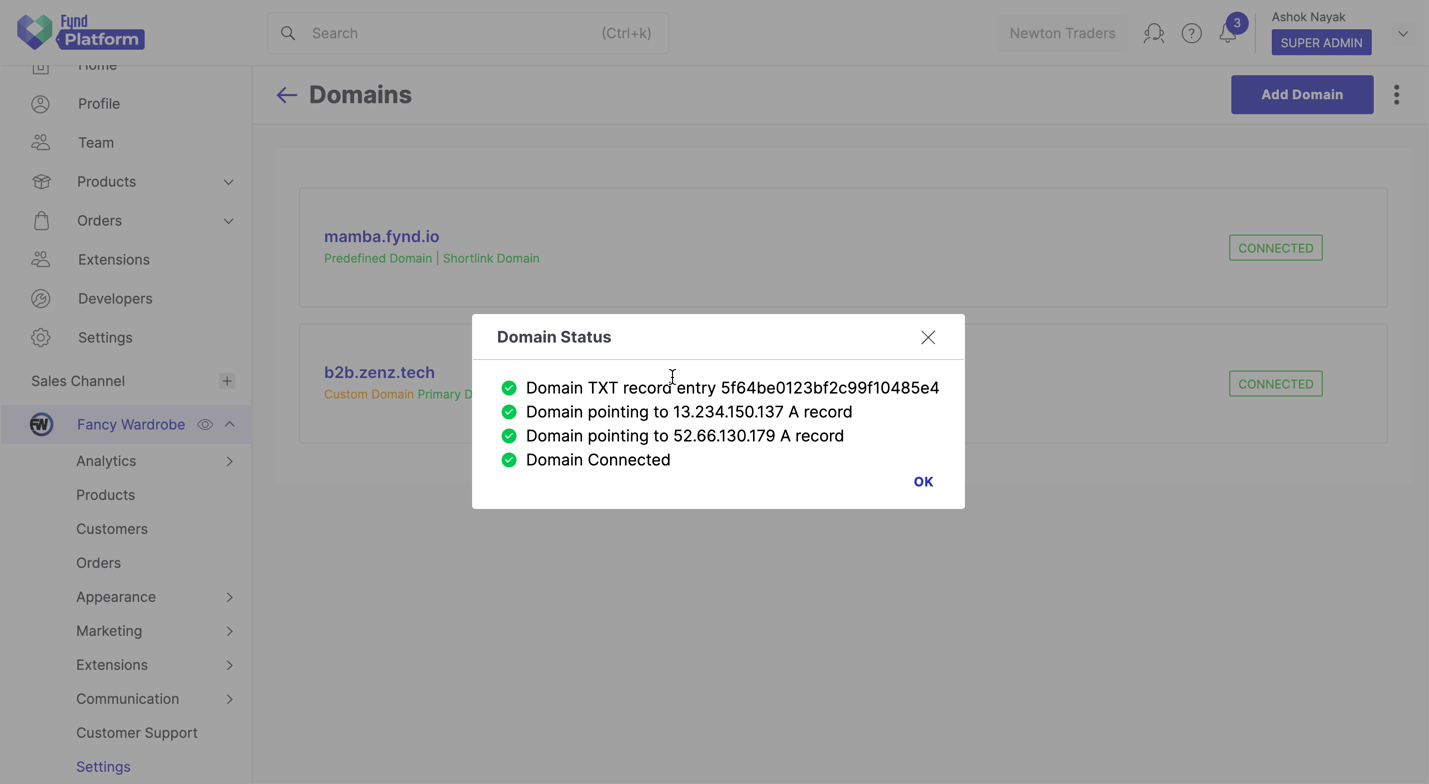Screen dimensions: 1429x784
Task: Open the b2b.zenz.tech domain link
Action: 379,372
